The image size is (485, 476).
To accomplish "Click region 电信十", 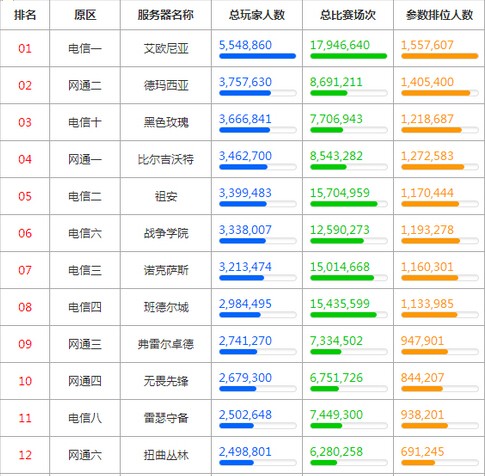I will 85,123.
